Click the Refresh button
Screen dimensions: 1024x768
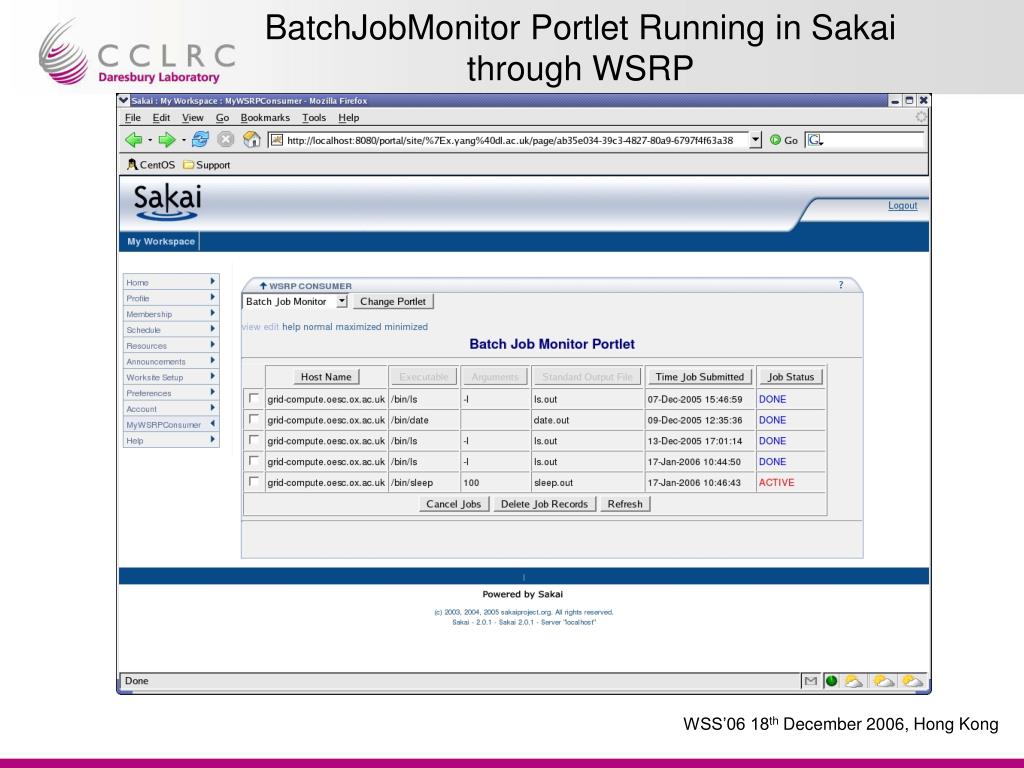tap(625, 504)
